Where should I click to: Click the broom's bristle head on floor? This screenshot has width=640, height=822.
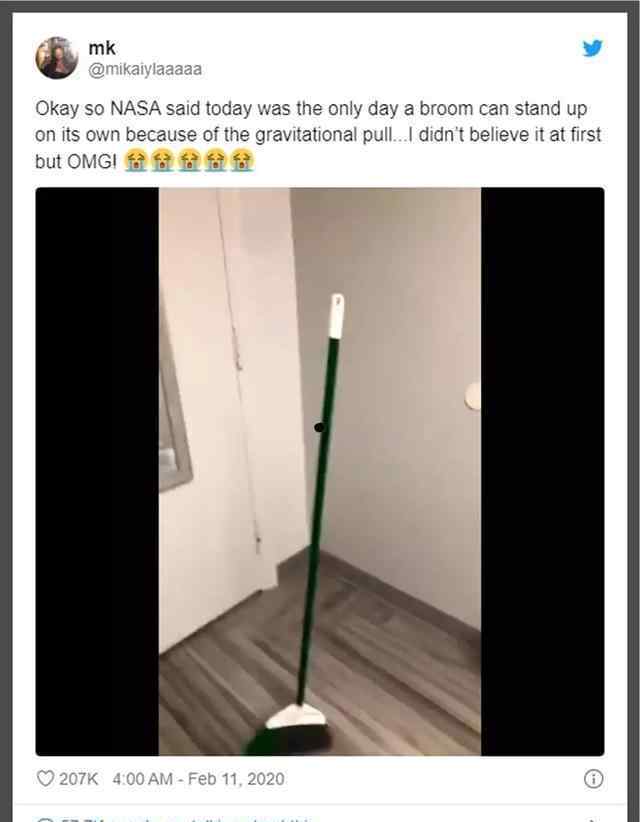pyautogui.click(x=291, y=729)
